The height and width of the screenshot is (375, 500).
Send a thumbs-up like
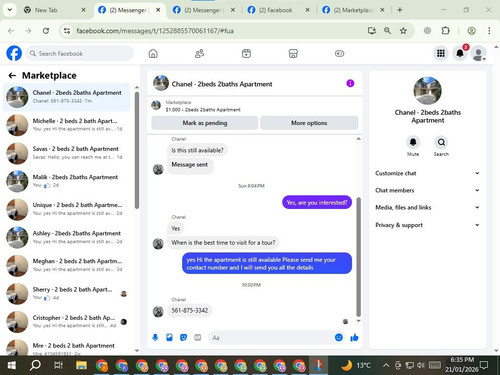[354, 338]
